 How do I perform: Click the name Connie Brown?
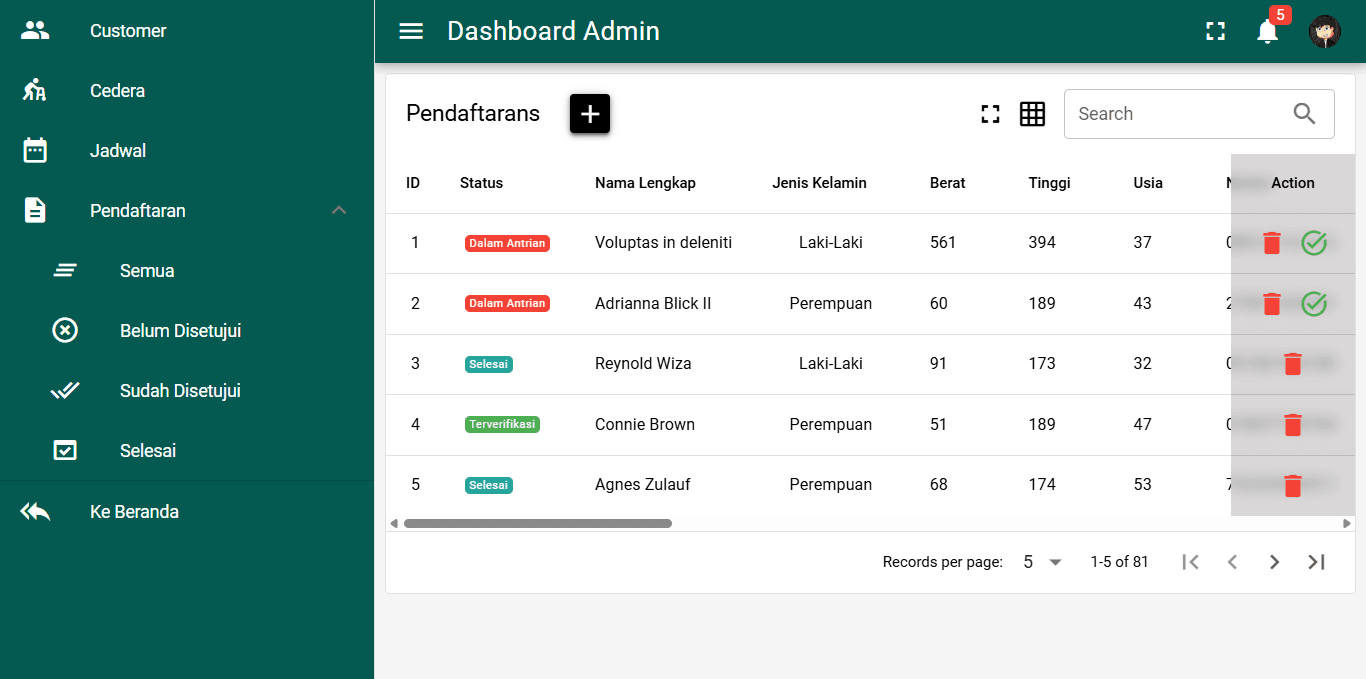645,425
